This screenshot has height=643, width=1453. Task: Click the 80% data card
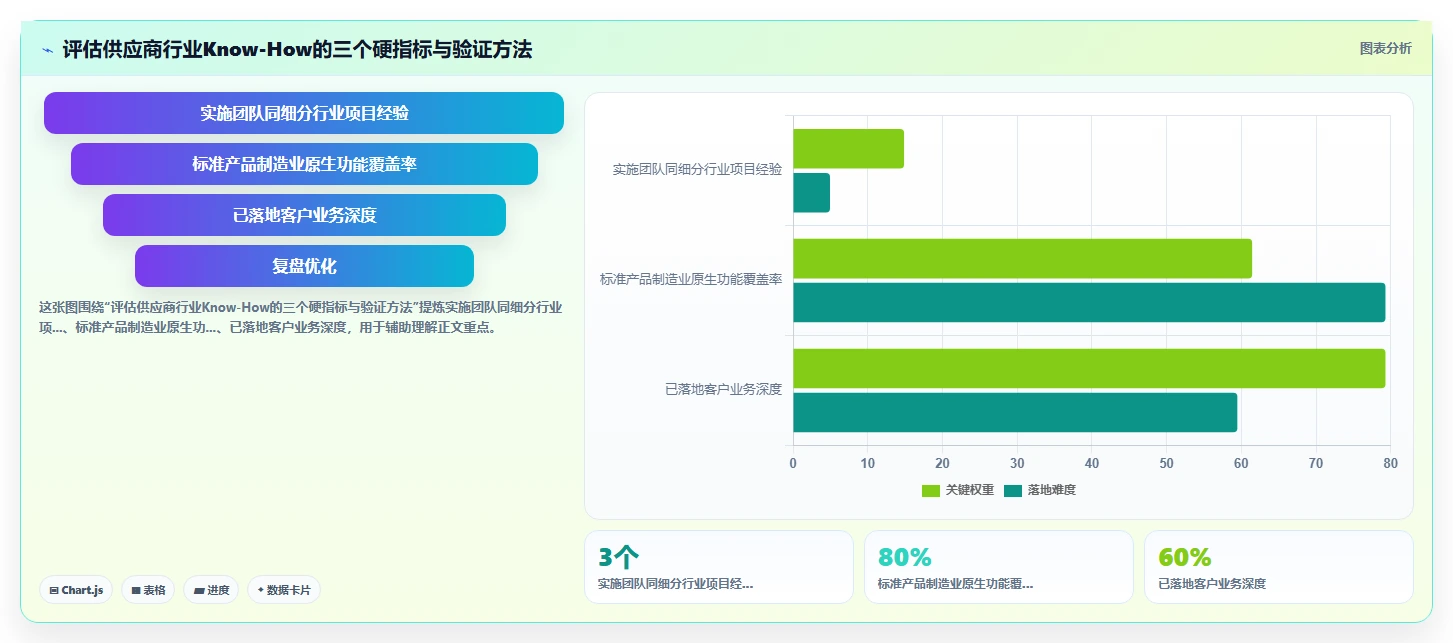999,567
